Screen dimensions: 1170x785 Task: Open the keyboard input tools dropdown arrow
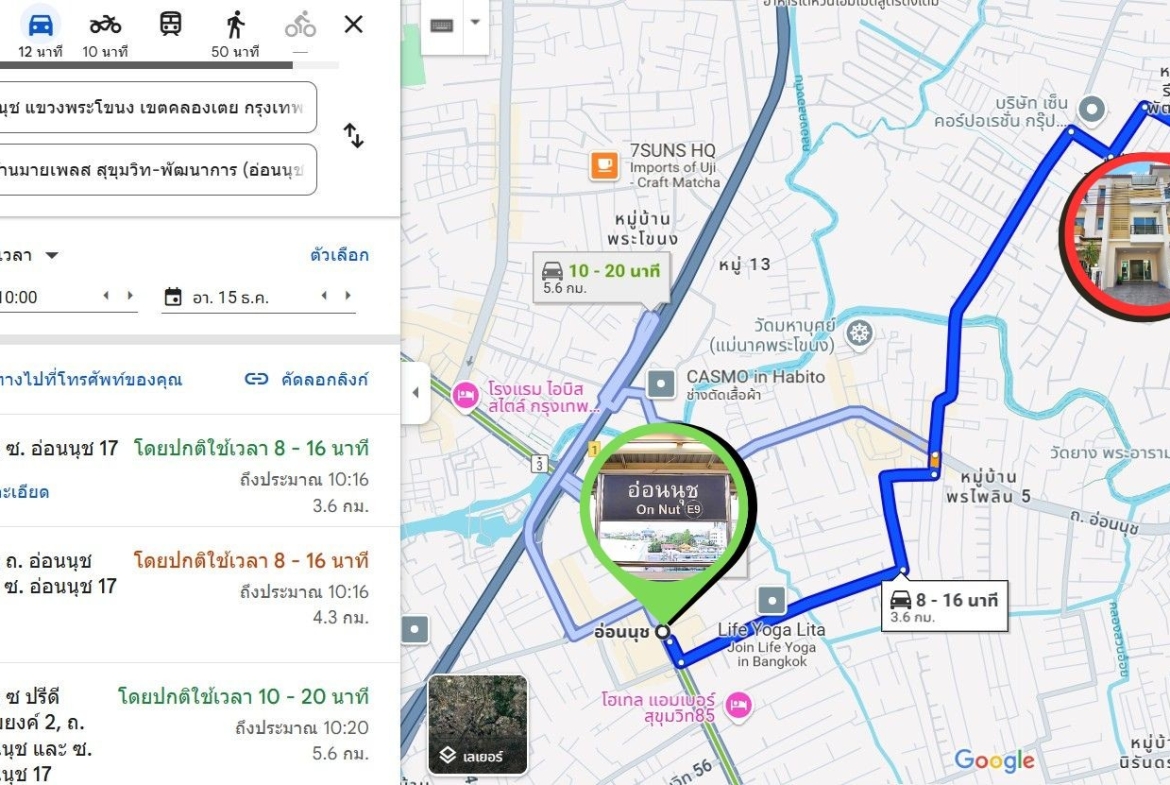click(475, 22)
